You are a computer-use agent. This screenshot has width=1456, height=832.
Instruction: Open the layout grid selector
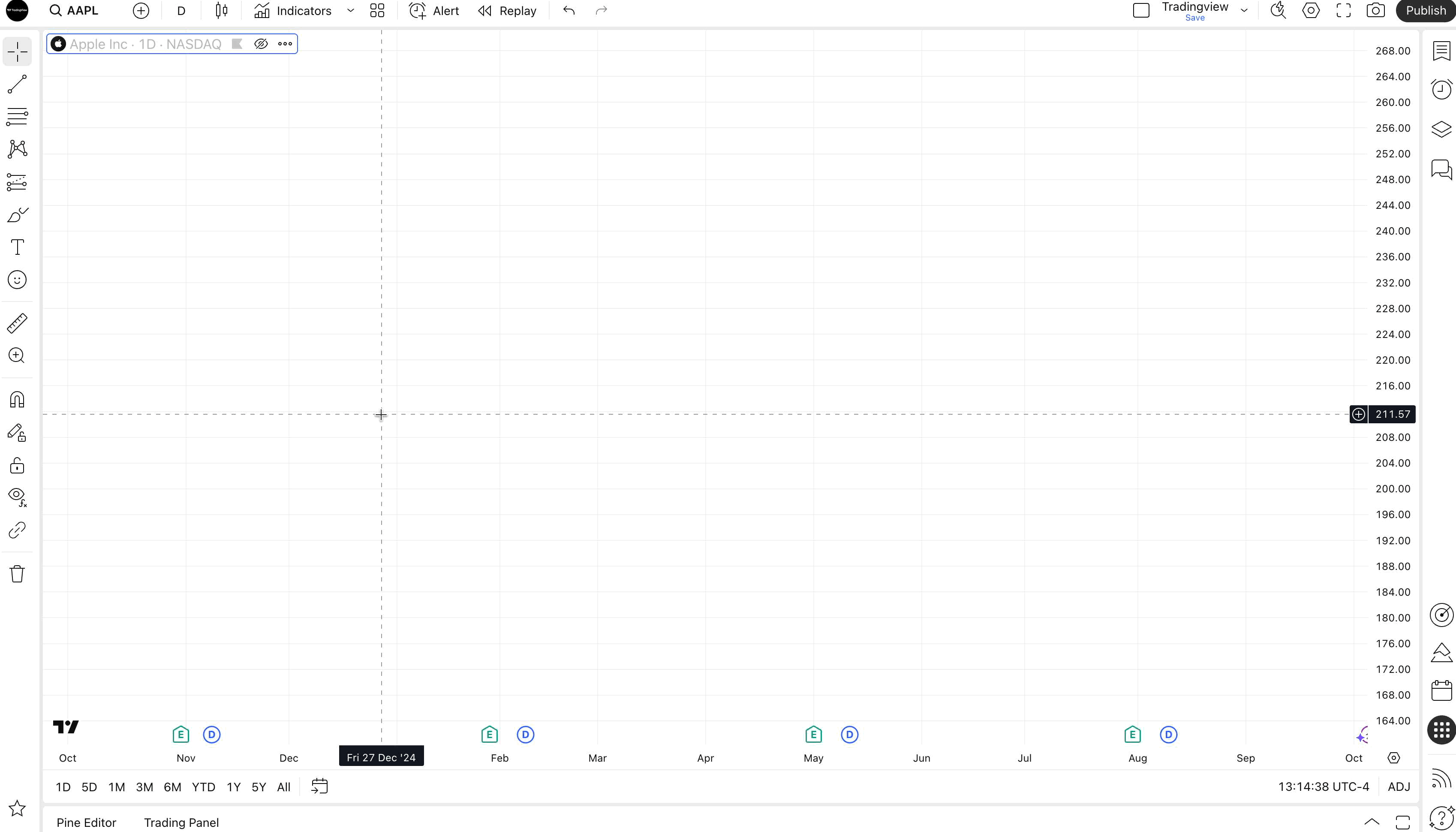377,10
